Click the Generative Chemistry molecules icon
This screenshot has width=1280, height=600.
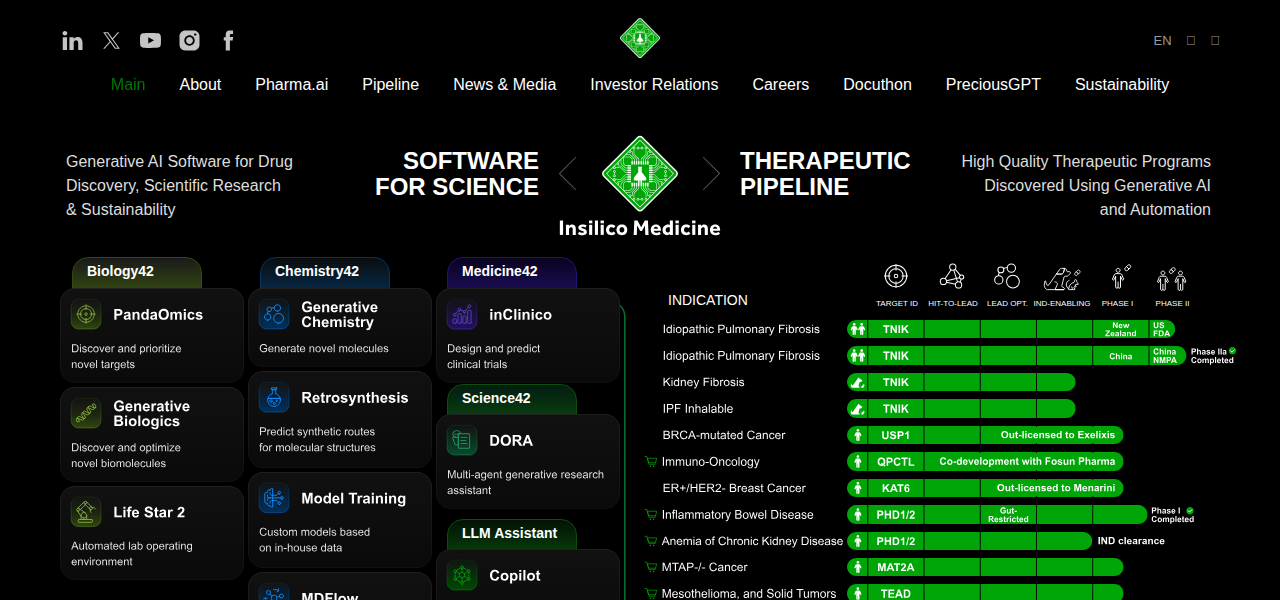pos(273,313)
